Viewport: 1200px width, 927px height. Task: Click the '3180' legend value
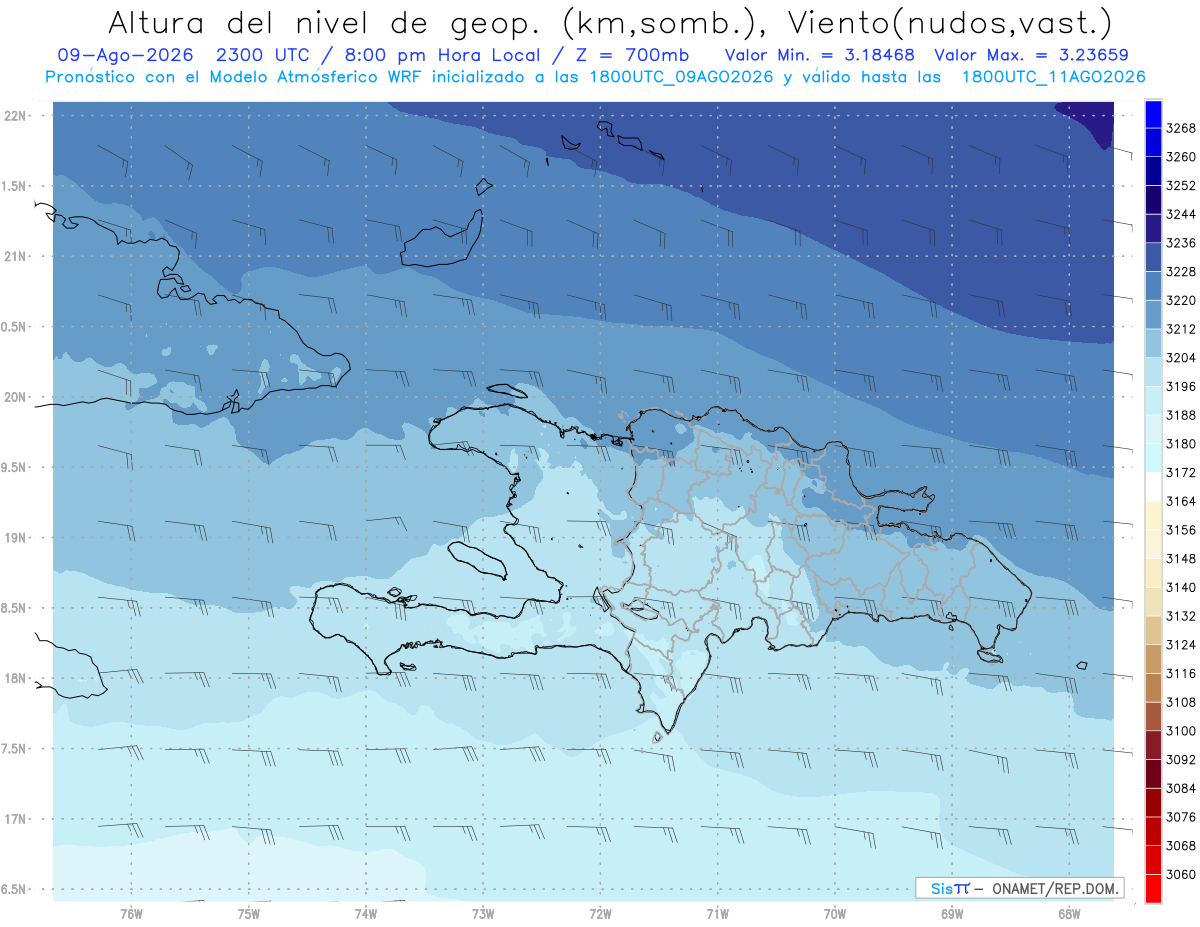(x=1181, y=444)
